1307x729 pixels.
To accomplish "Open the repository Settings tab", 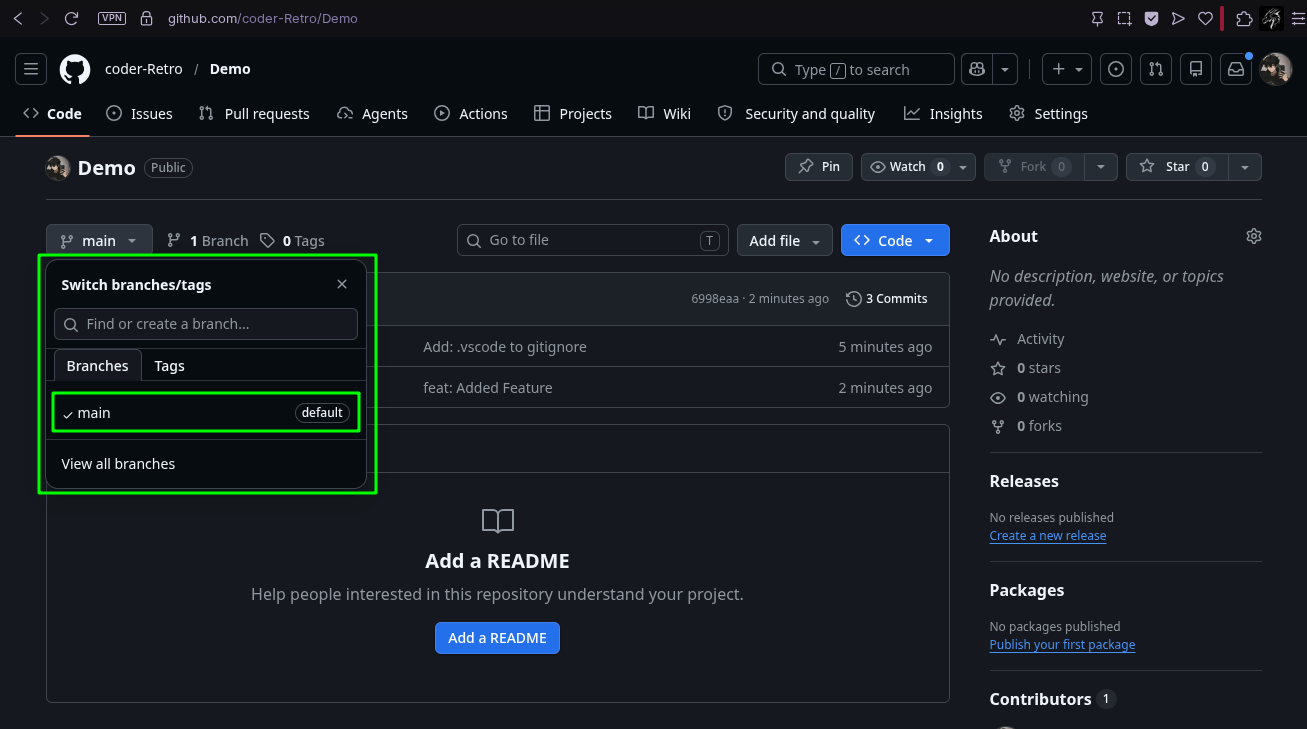I will coord(1048,113).
